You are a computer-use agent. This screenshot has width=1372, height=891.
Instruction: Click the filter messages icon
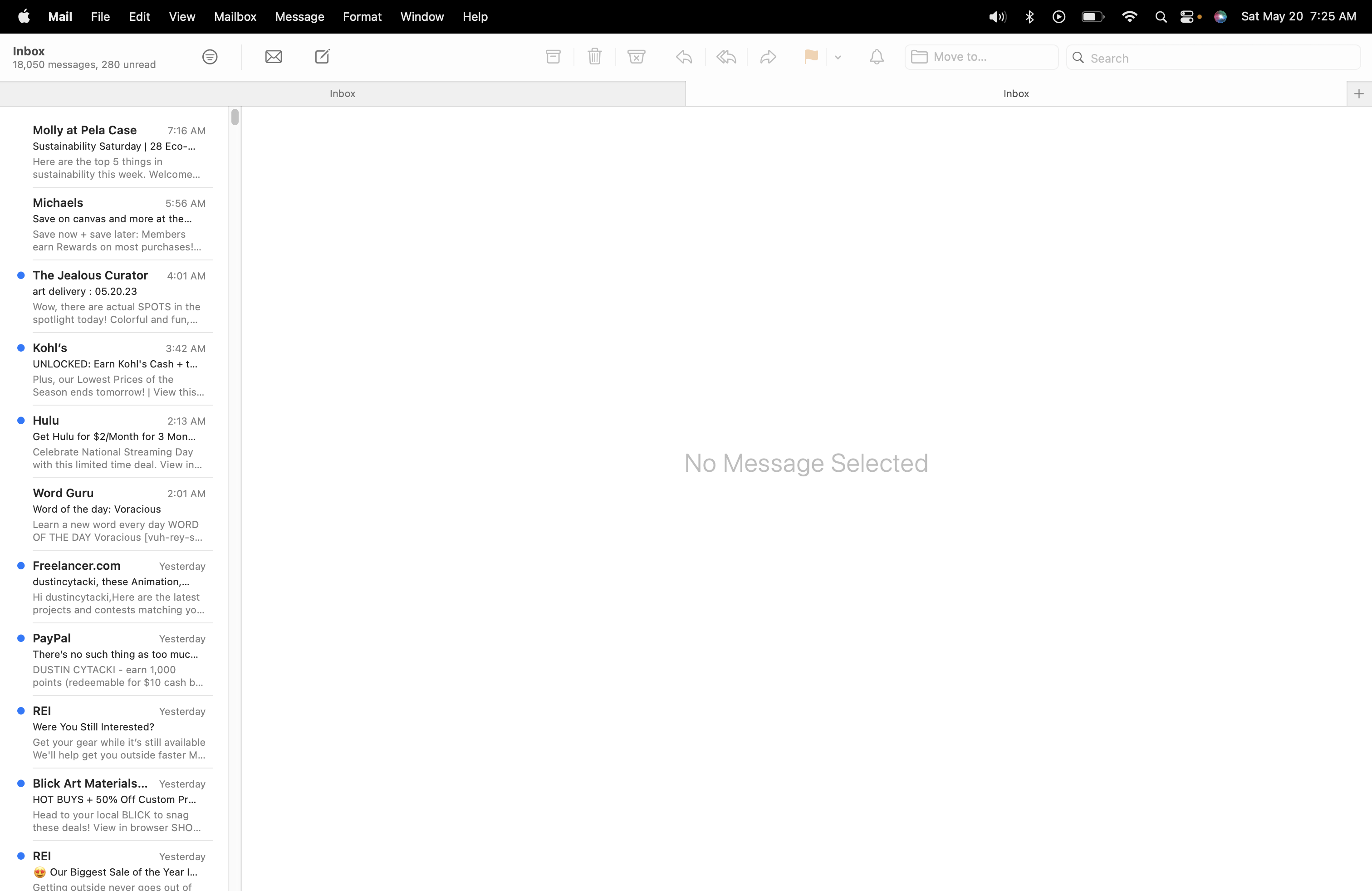(210, 56)
